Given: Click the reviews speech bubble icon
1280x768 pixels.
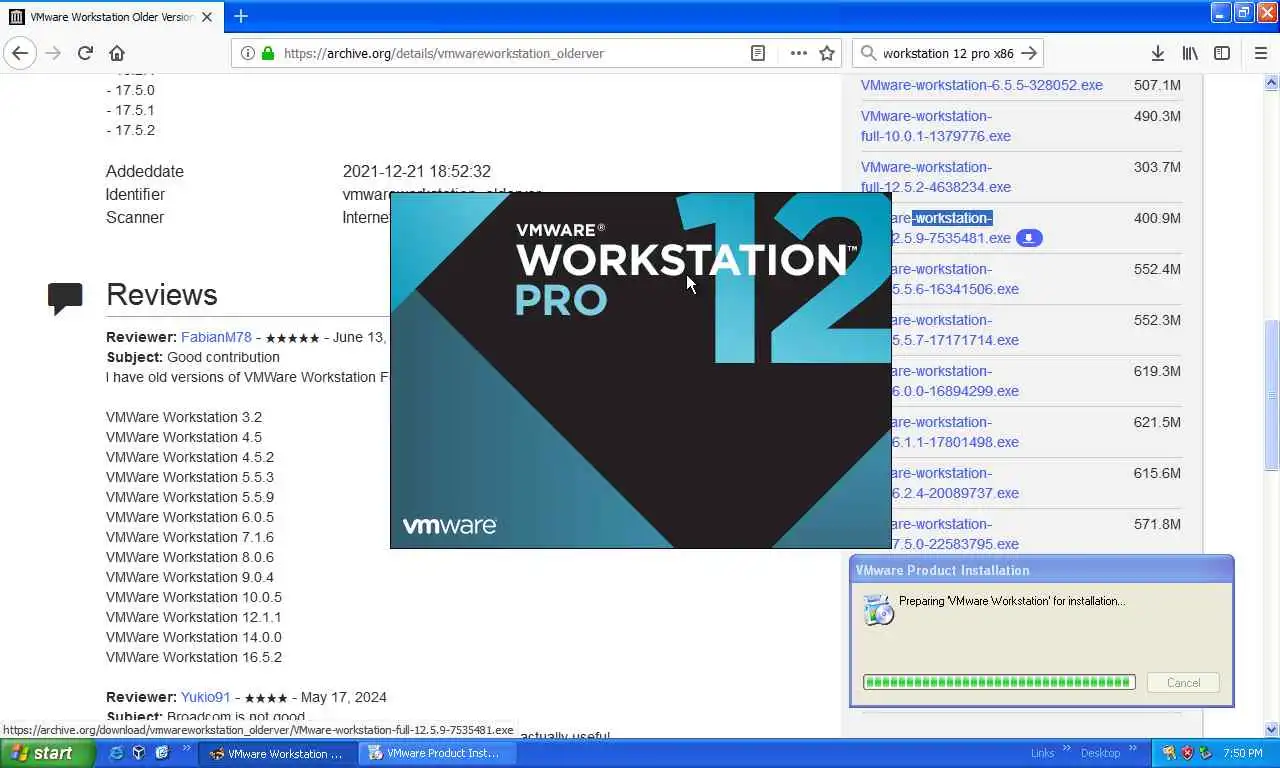Looking at the screenshot, I should point(66,298).
